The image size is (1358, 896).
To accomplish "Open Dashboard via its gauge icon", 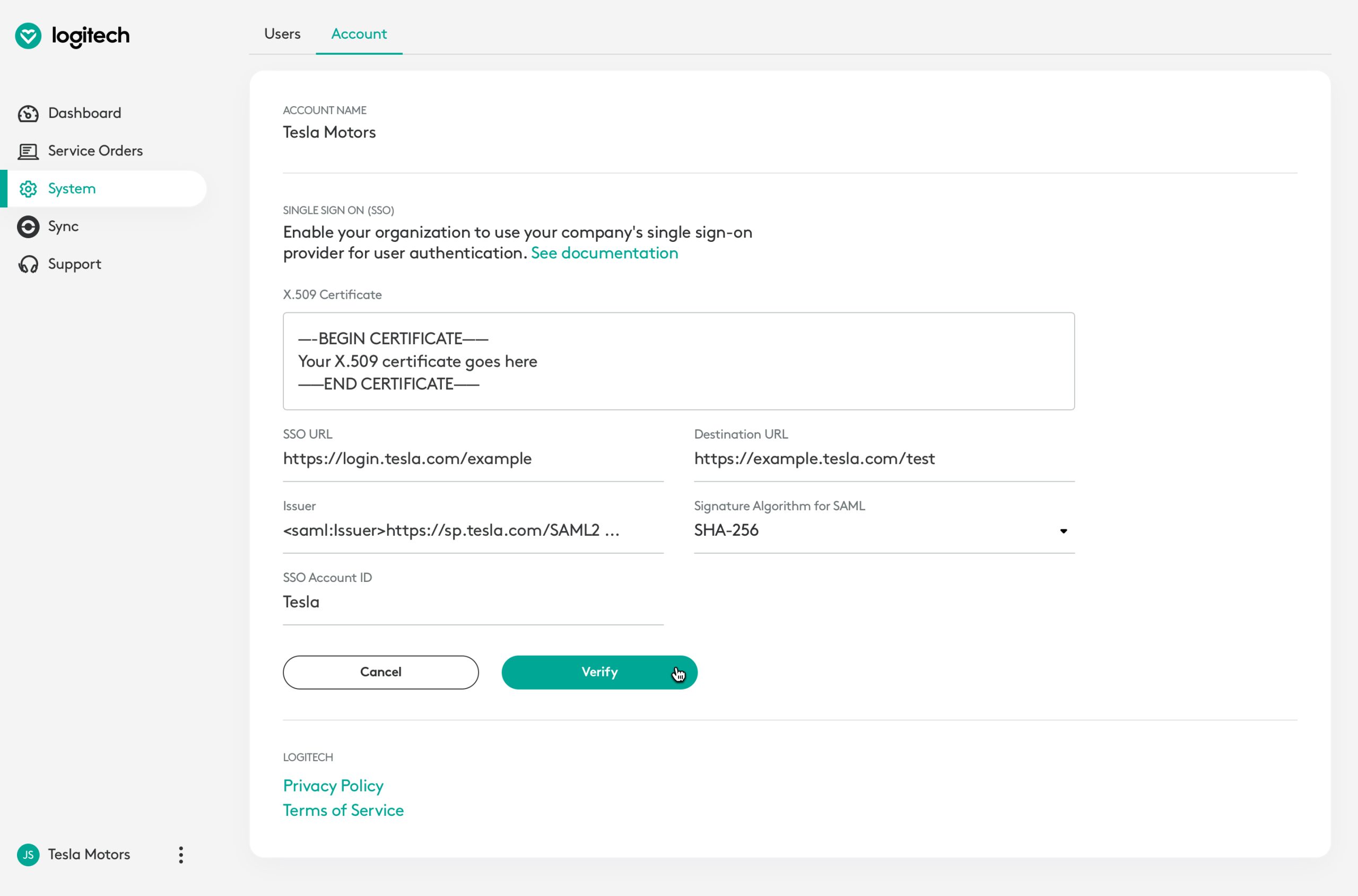I will point(28,114).
